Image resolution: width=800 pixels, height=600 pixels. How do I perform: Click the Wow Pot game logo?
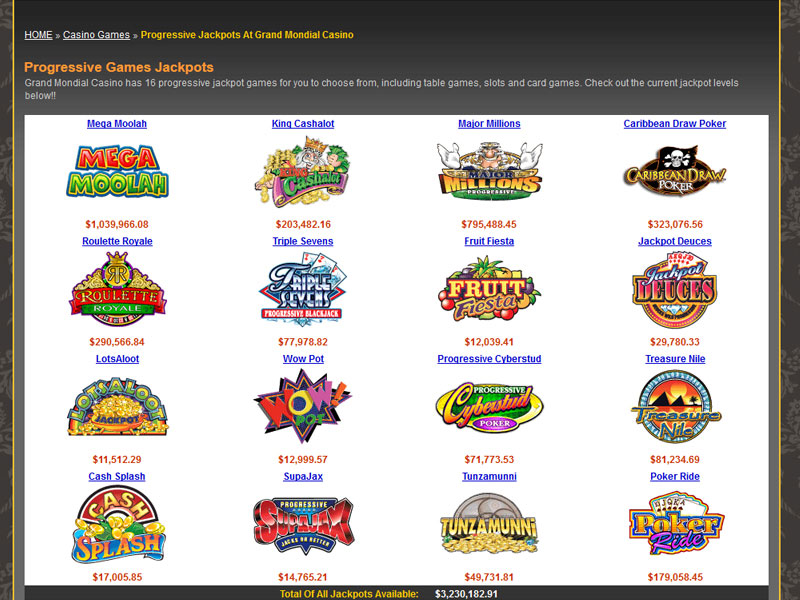(x=303, y=407)
